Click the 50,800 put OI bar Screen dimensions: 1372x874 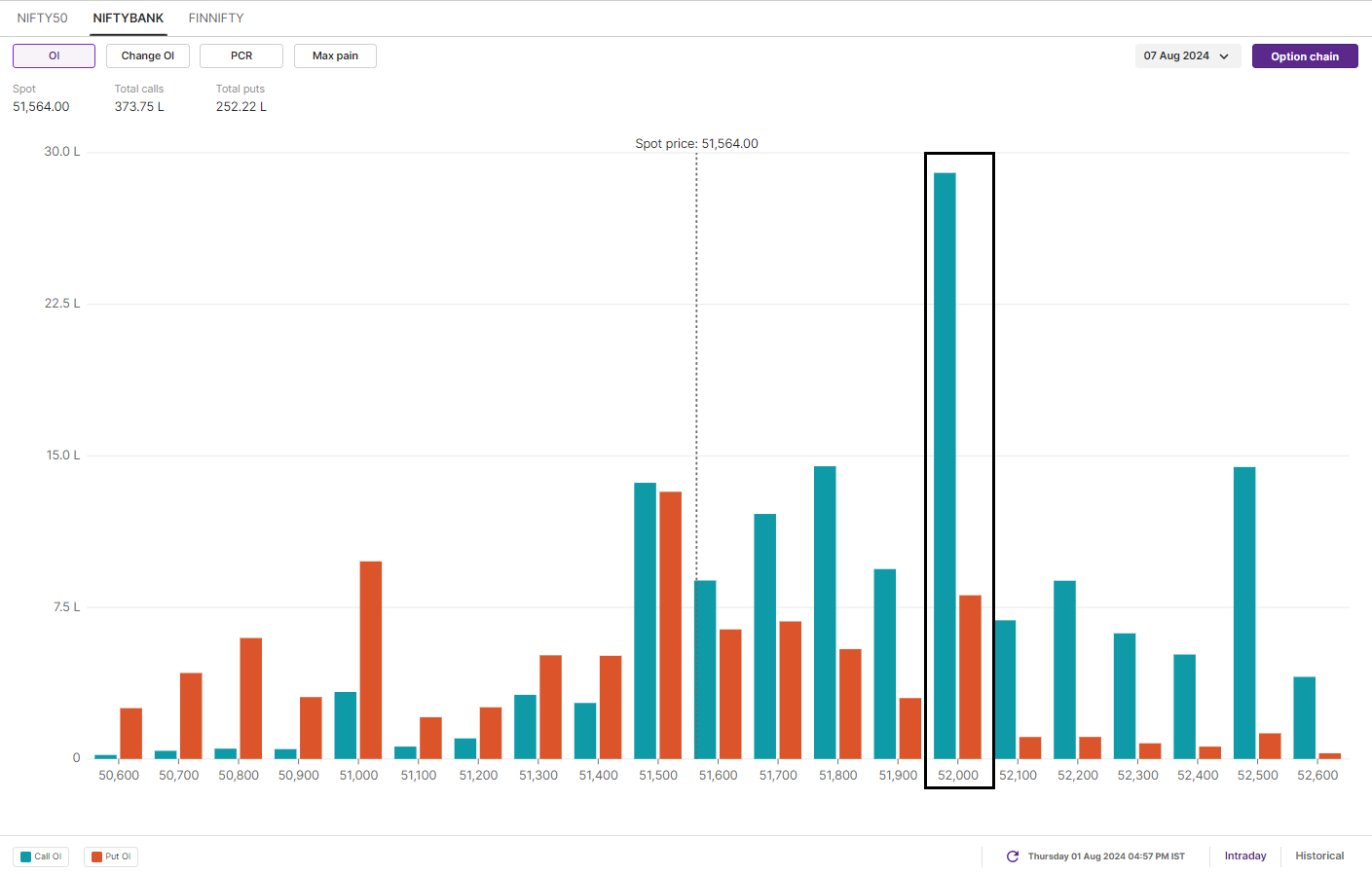point(251,699)
